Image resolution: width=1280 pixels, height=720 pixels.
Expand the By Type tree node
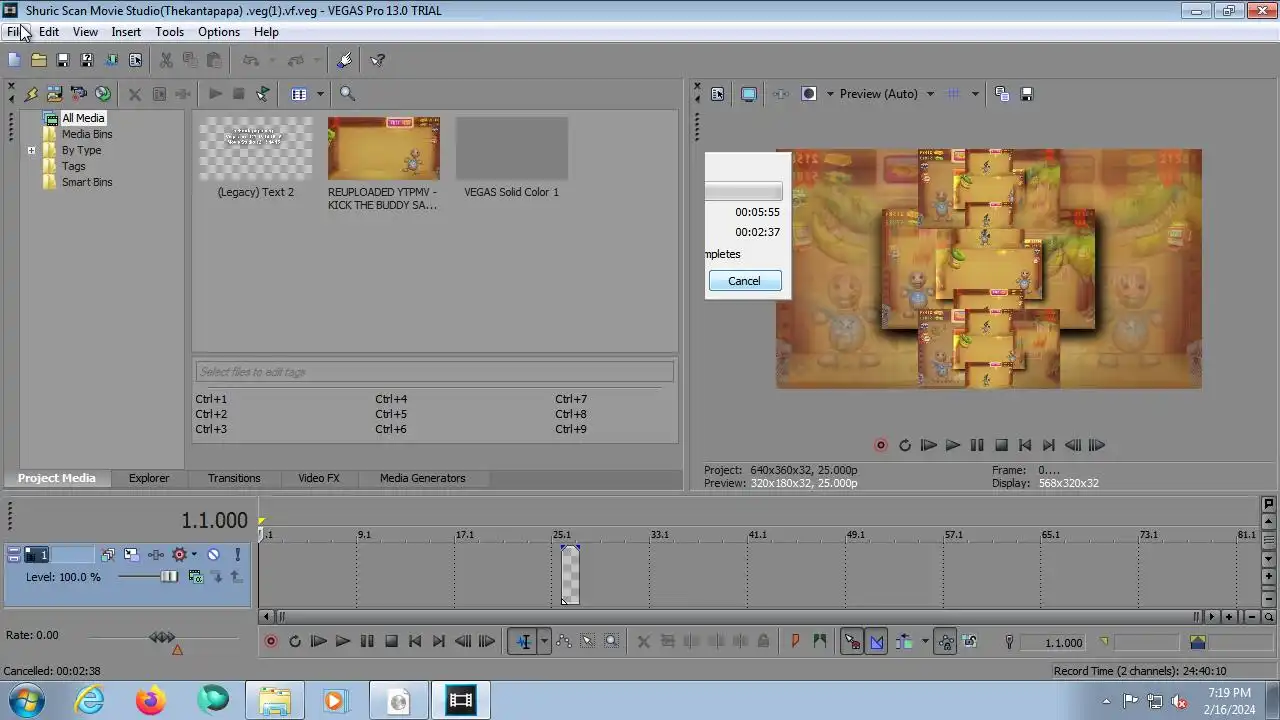pyautogui.click(x=31, y=151)
